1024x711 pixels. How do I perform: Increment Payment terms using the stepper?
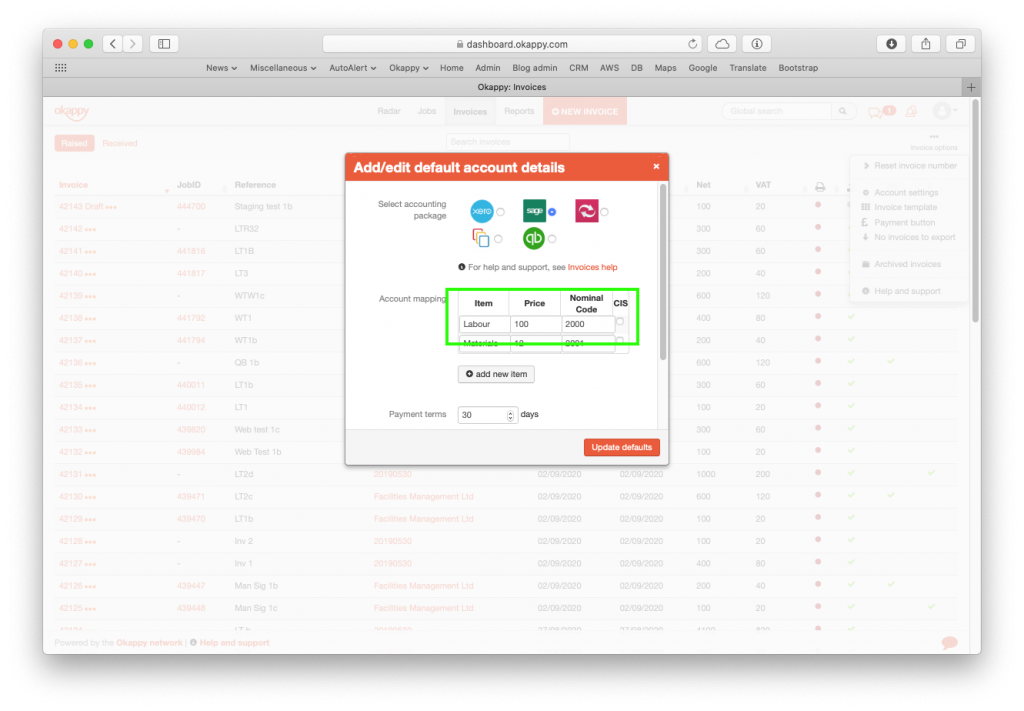[x=509, y=411]
